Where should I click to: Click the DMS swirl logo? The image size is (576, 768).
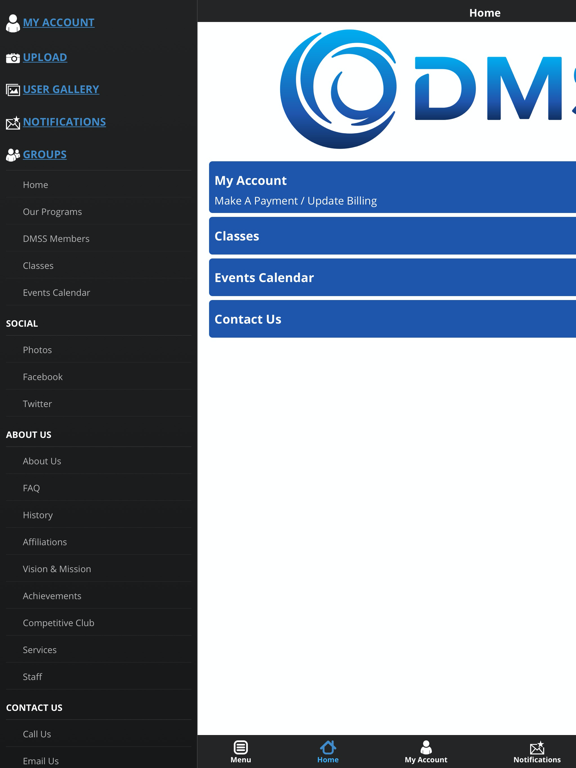(x=338, y=89)
